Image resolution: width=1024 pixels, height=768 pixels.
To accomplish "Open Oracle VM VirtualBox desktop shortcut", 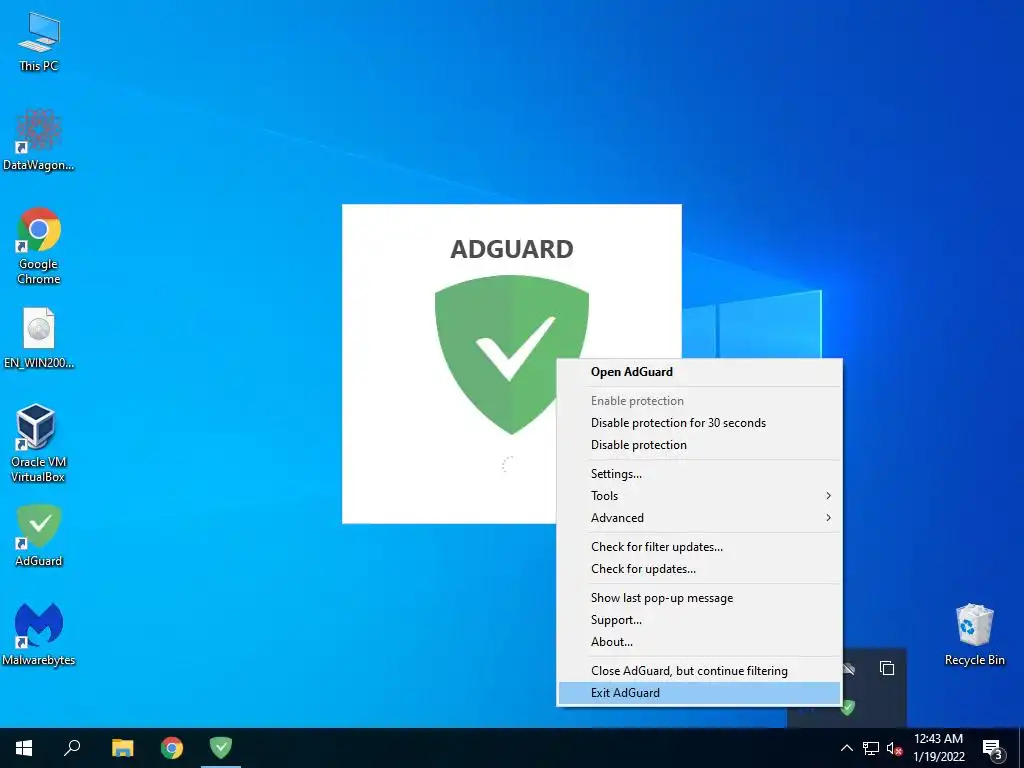I will 39,443.
